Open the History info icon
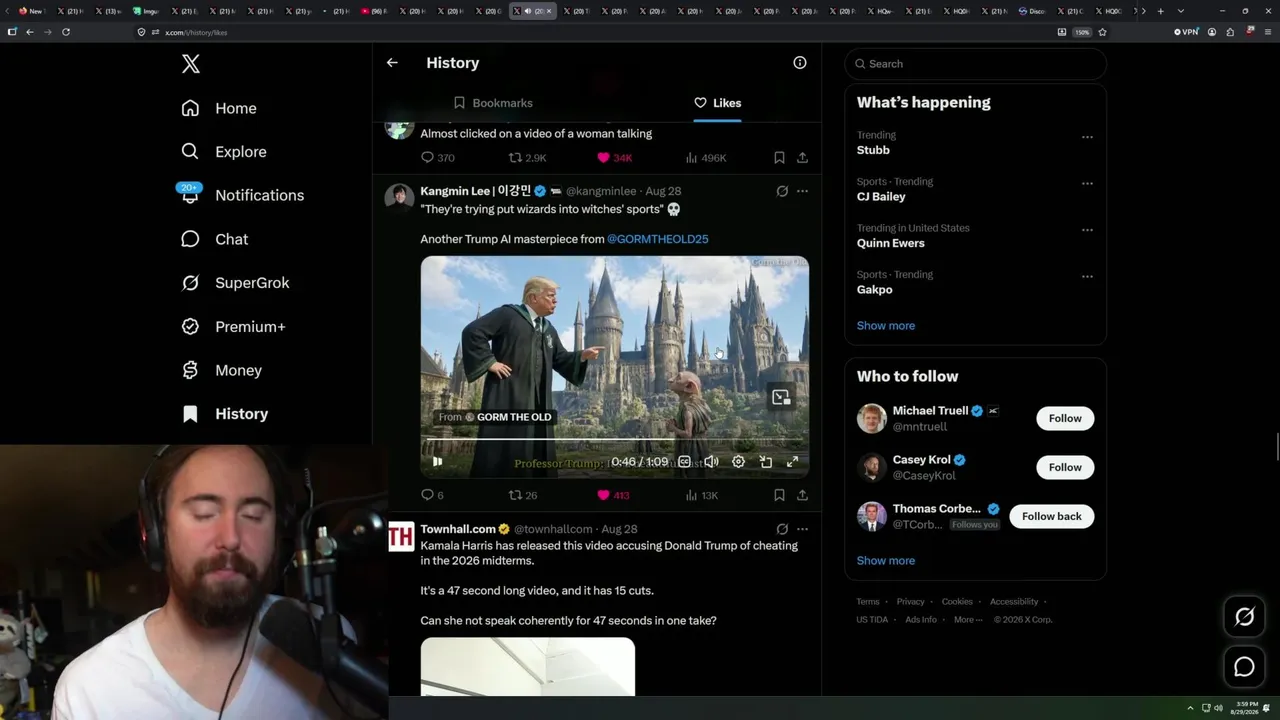1280x720 pixels. pyautogui.click(x=800, y=62)
